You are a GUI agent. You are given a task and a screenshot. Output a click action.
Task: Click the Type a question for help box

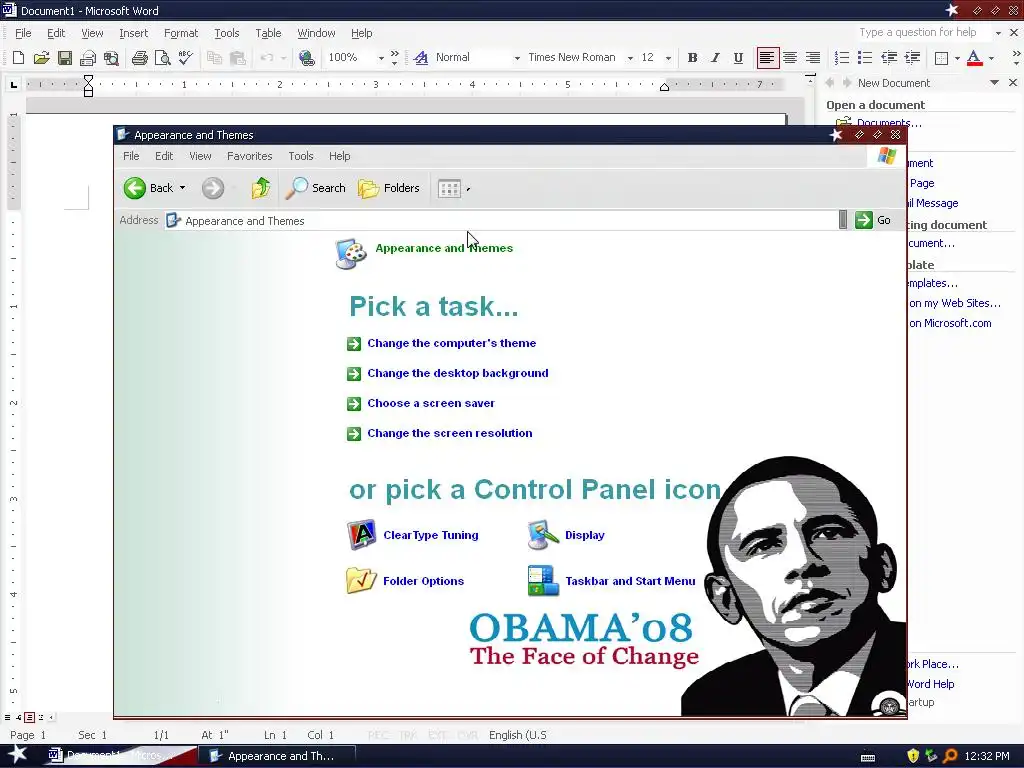point(924,33)
